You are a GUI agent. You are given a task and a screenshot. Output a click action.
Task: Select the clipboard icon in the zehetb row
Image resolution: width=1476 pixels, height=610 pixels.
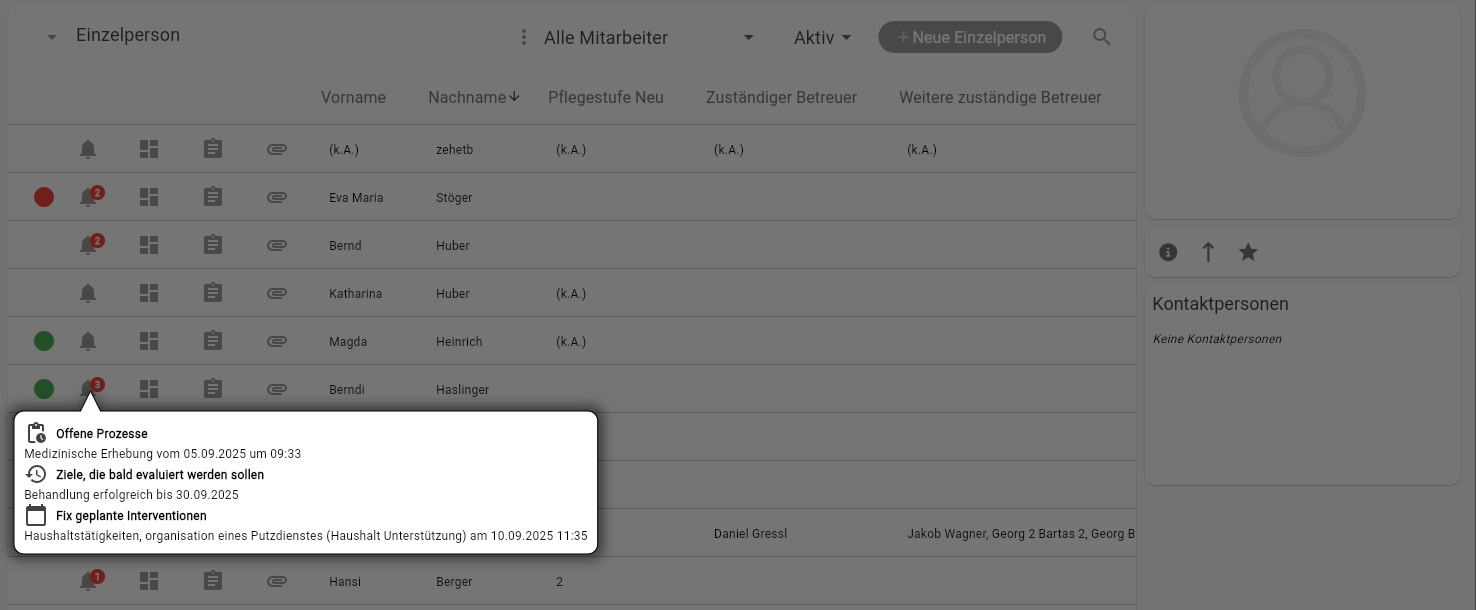point(212,148)
